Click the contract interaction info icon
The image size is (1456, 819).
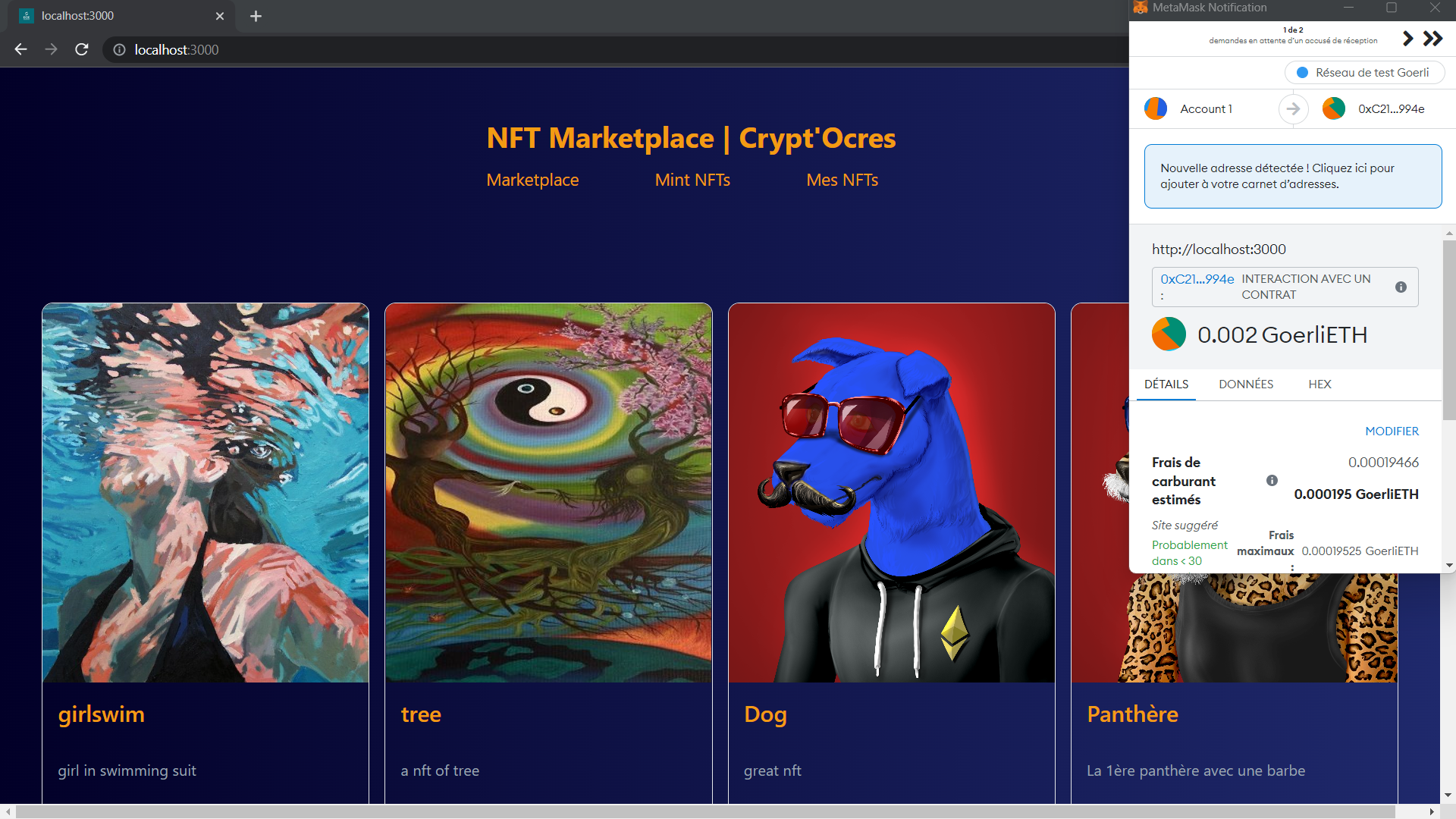tap(1401, 287)
